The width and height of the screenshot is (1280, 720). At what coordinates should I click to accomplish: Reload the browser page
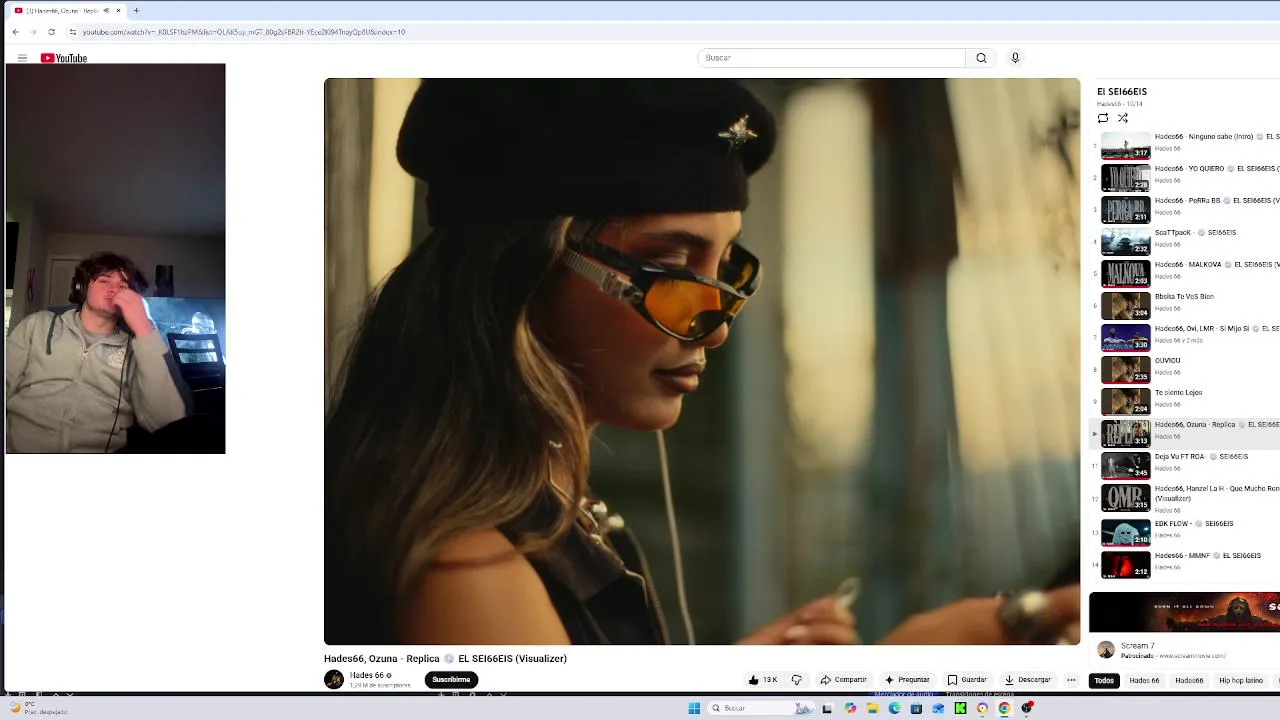(51, 32)
